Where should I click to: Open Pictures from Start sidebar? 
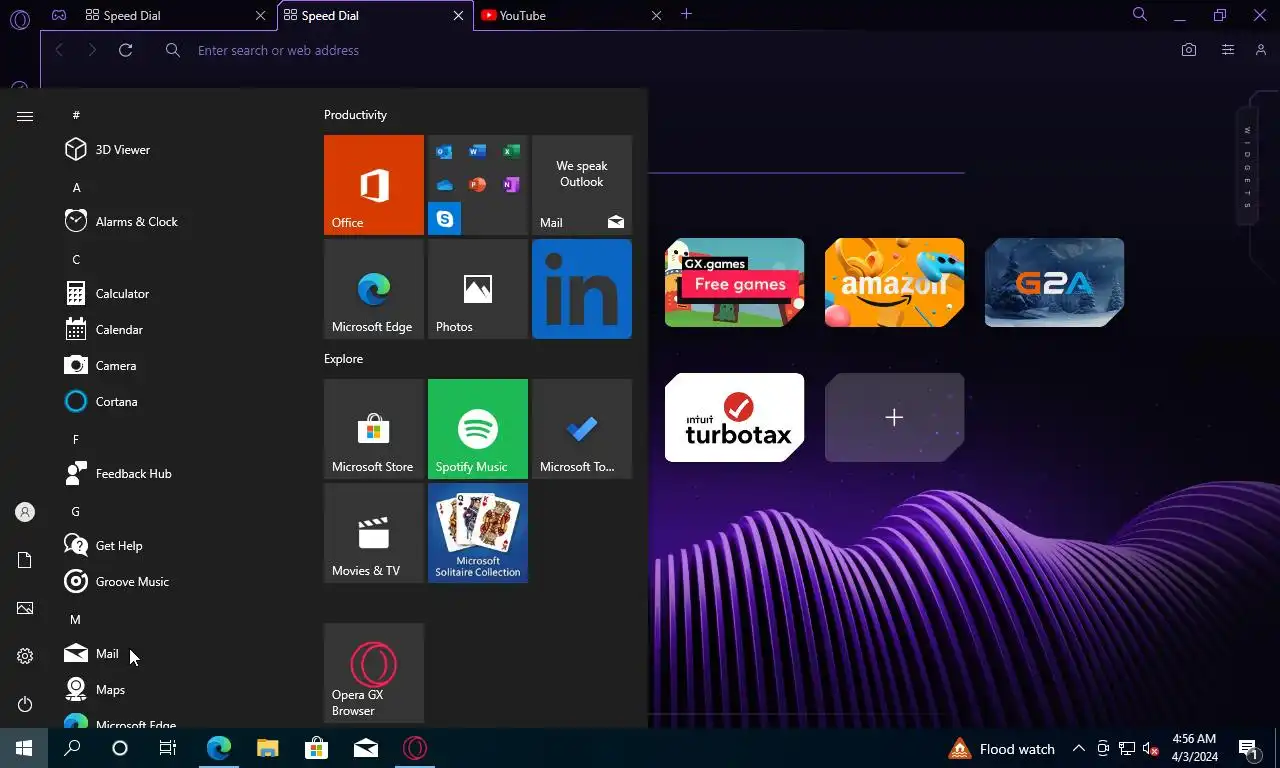tap(25, 608)
